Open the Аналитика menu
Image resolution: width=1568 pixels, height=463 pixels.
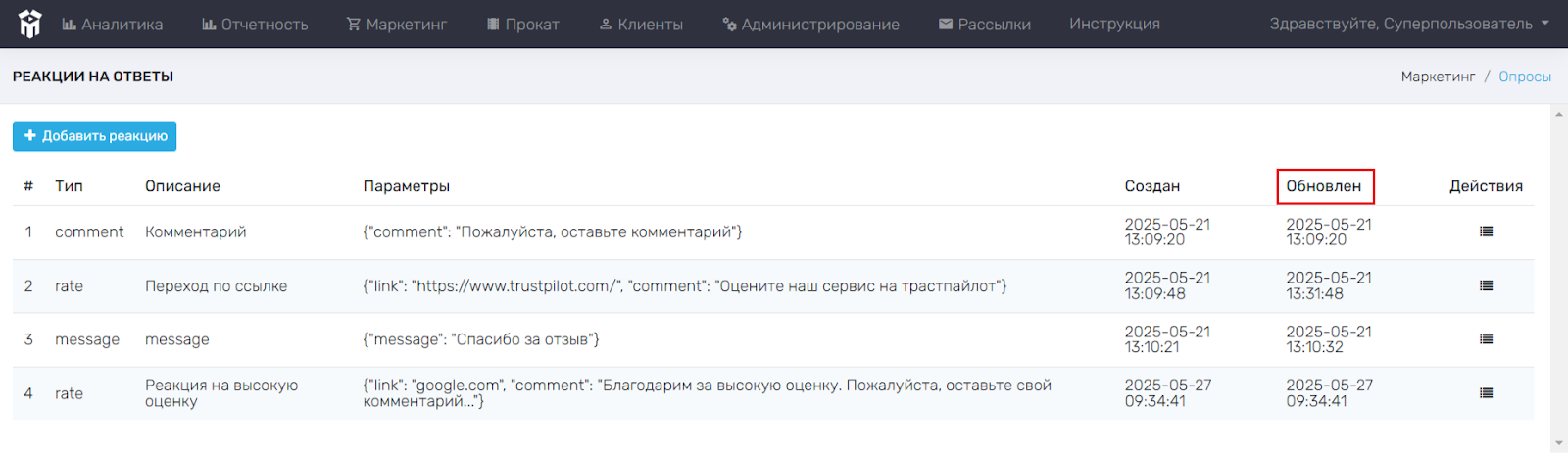point(113,24)
